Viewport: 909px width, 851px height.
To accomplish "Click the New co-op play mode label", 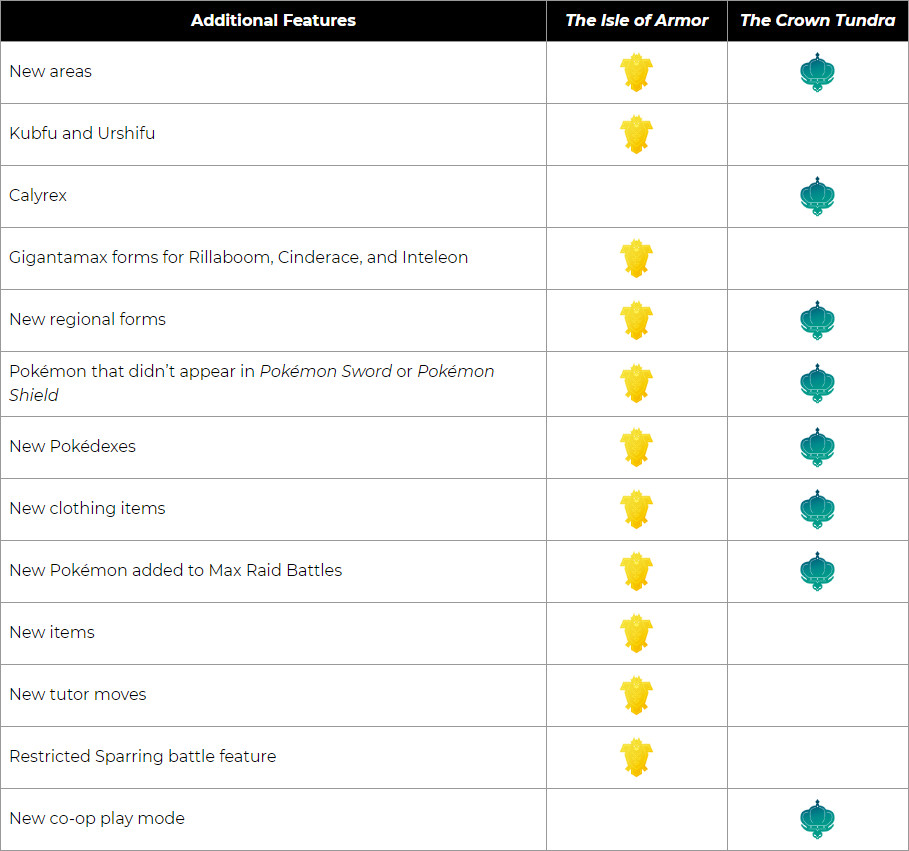I will pyautogui.click(x=97, y=819).
